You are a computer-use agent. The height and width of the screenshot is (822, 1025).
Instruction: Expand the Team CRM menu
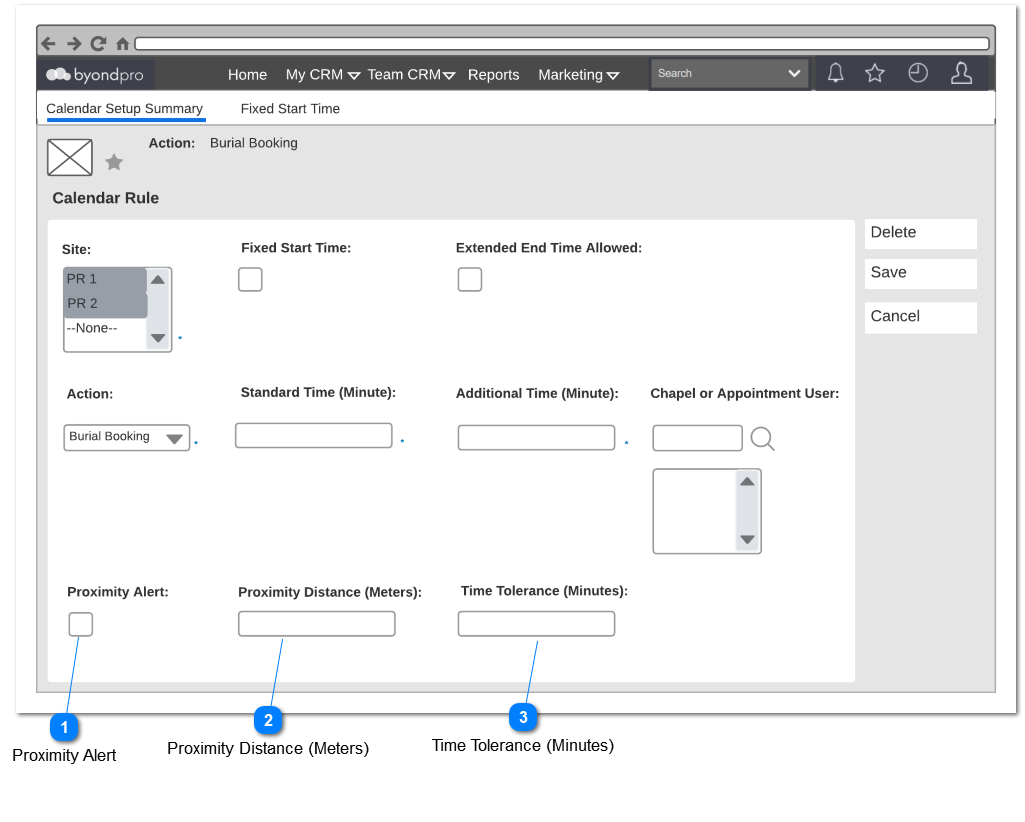(411, 75)
